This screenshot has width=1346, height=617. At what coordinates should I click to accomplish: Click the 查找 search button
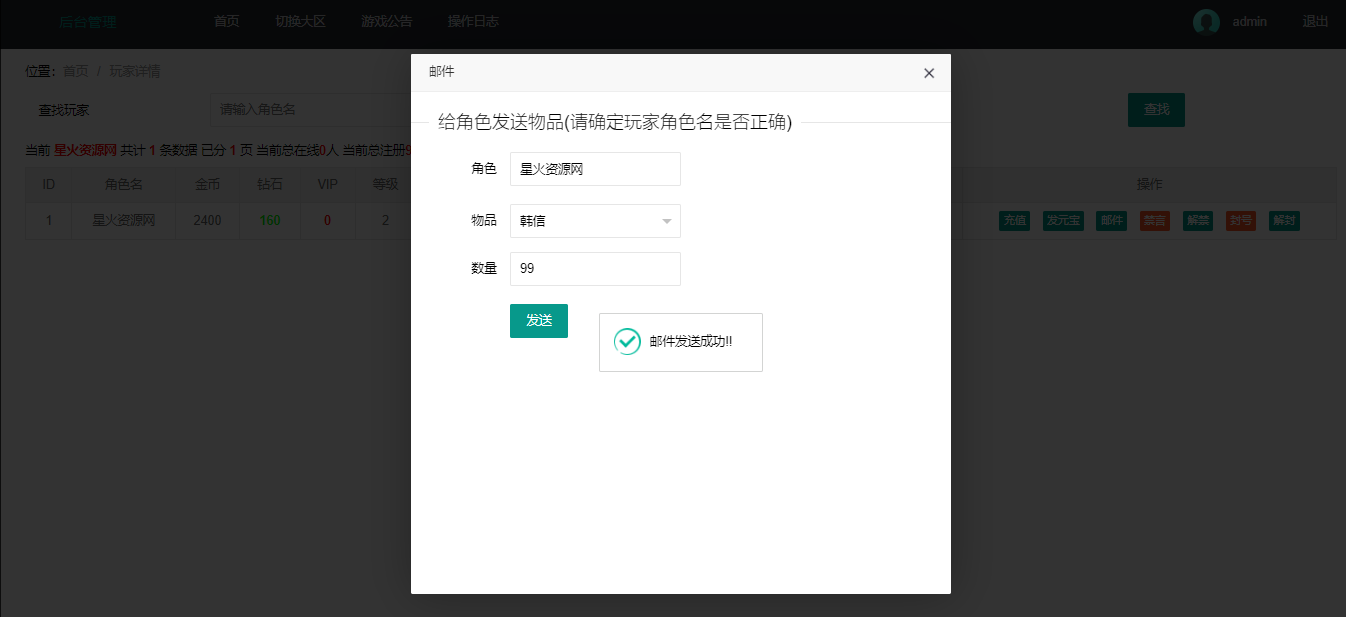(x=1156, y=110)
